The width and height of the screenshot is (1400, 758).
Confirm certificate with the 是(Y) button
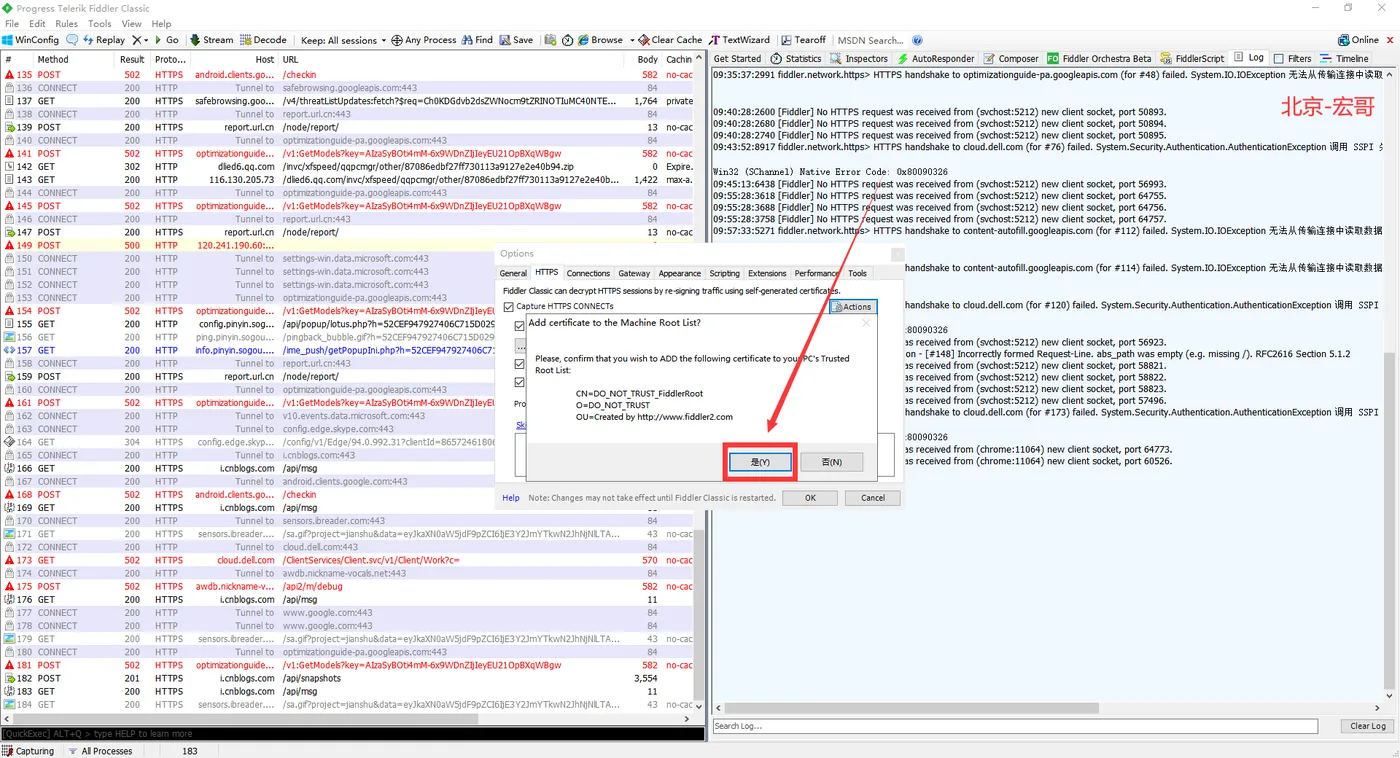(x=760, y=462)
